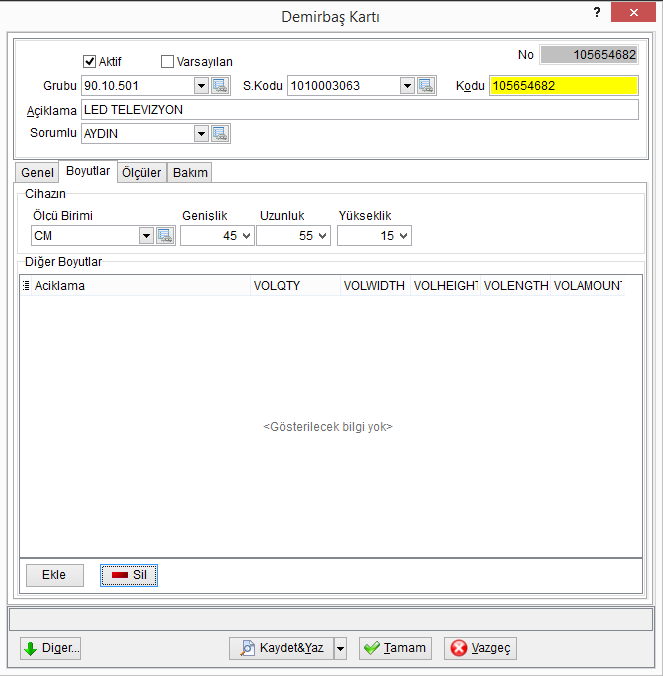Screen dimensions: 663x676
Task: Close the Demirbaş Kartı window
Action: (633, 12)
